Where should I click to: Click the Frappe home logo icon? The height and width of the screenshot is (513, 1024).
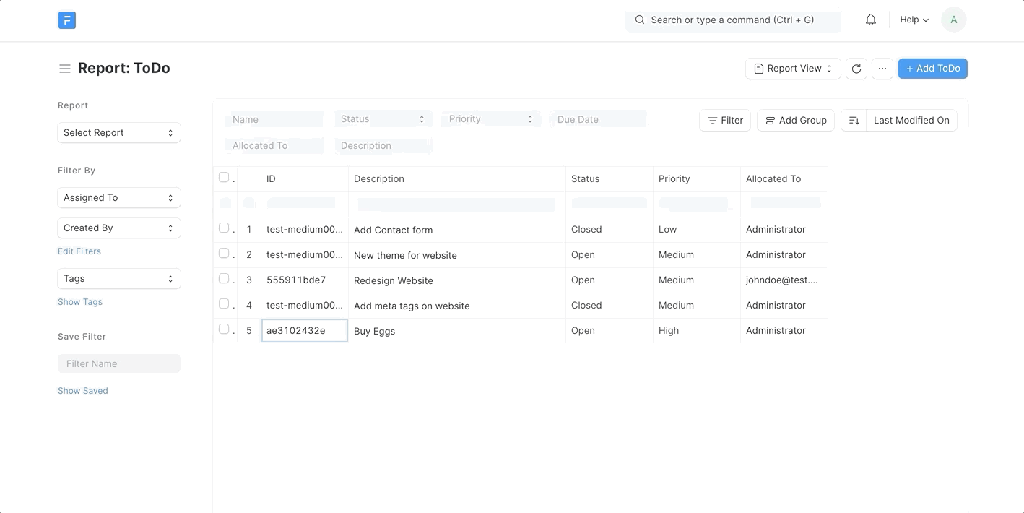coord(67,20)
